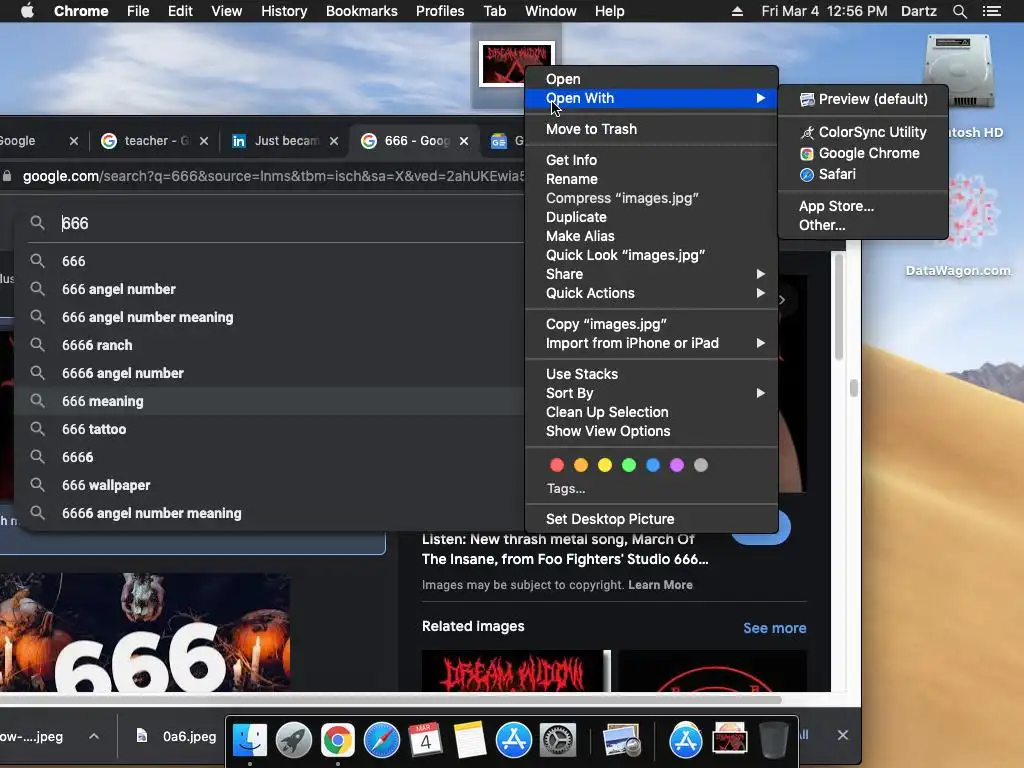Expand Import from iPhone or iPad submenu

coord(652,344)
